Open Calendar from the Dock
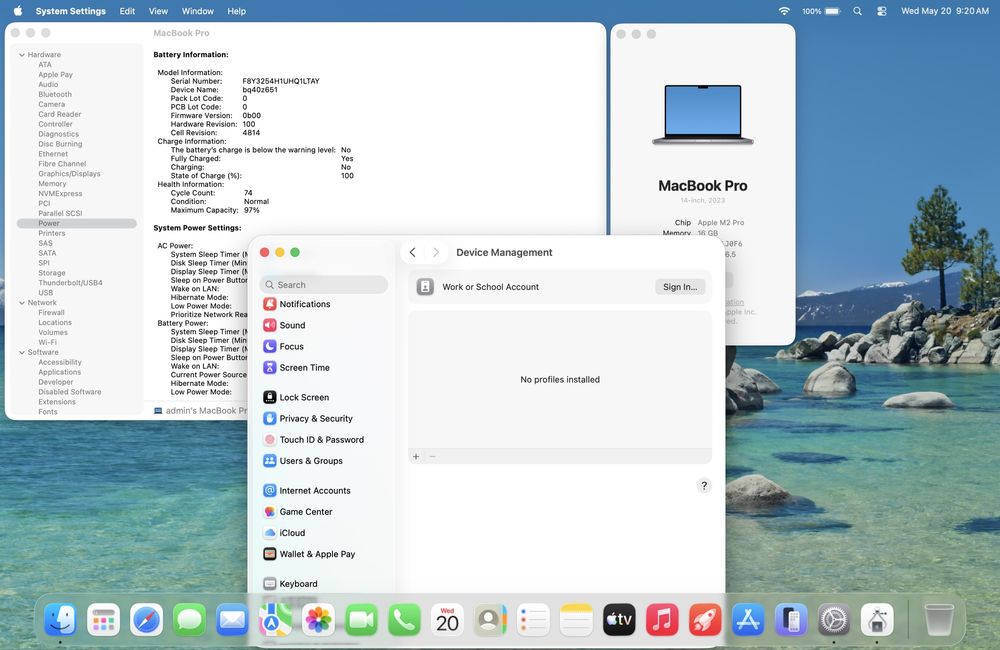The width and height of the screenshot is (1000, 650). click(447, 619)
